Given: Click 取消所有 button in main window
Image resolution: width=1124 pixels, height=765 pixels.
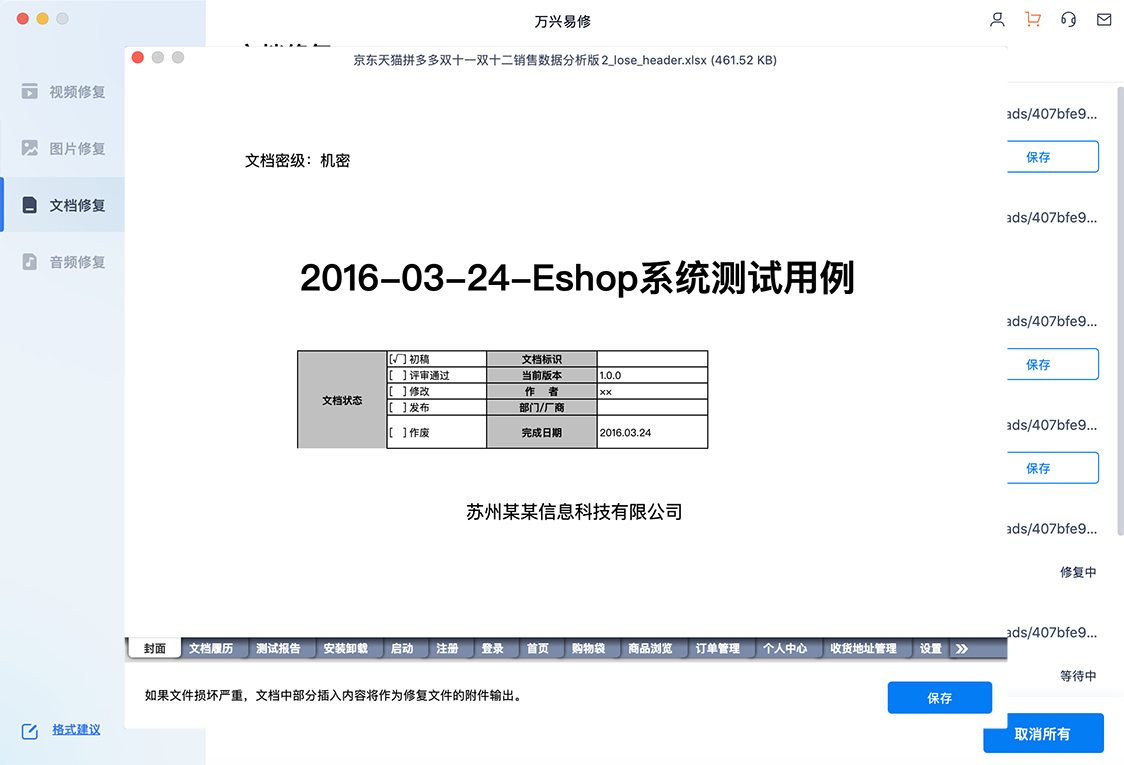Looking at the screenshot, I should (1043, 733).
